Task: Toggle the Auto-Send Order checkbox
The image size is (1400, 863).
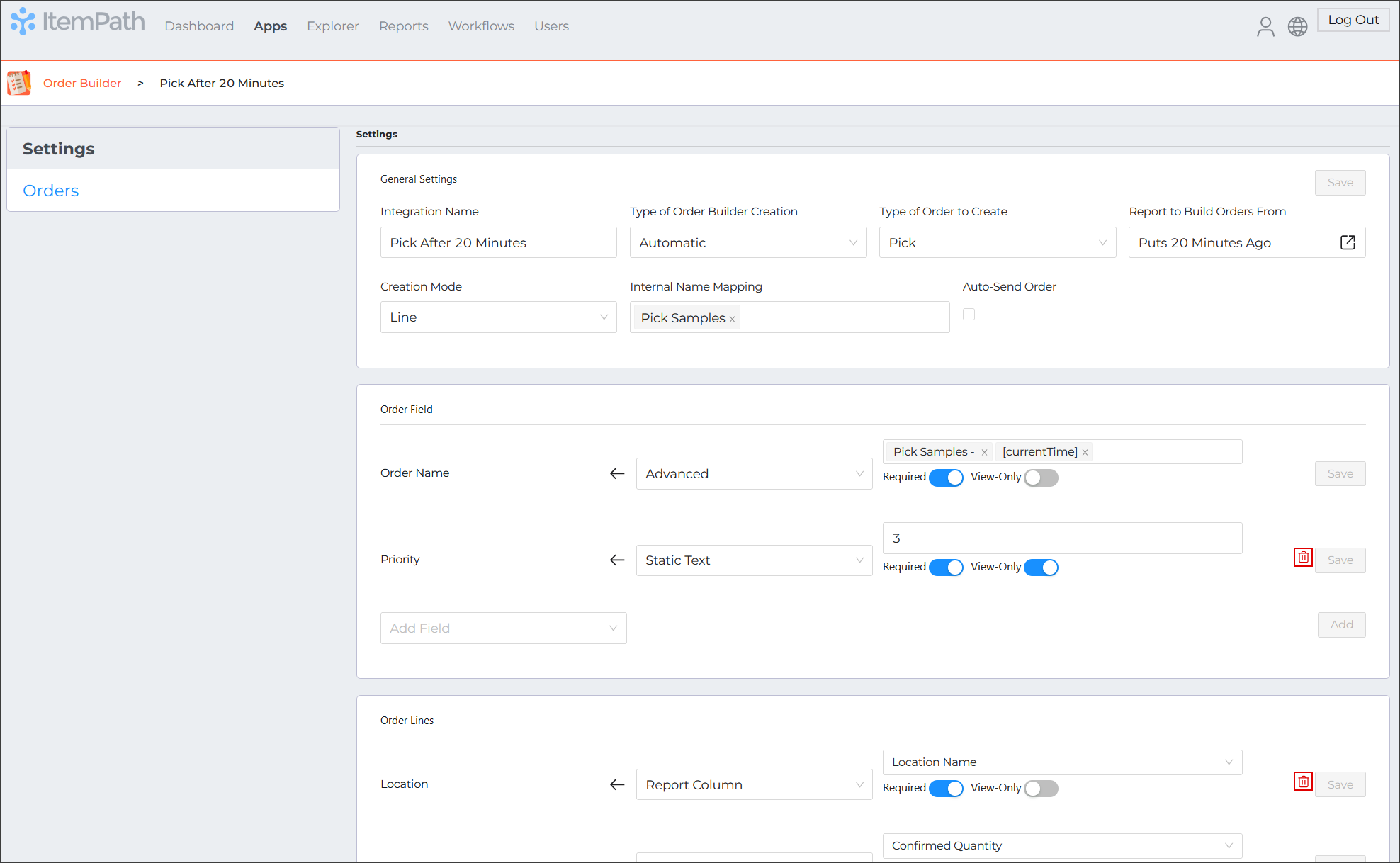Action: pyautogui.click(x=969, y=314)
